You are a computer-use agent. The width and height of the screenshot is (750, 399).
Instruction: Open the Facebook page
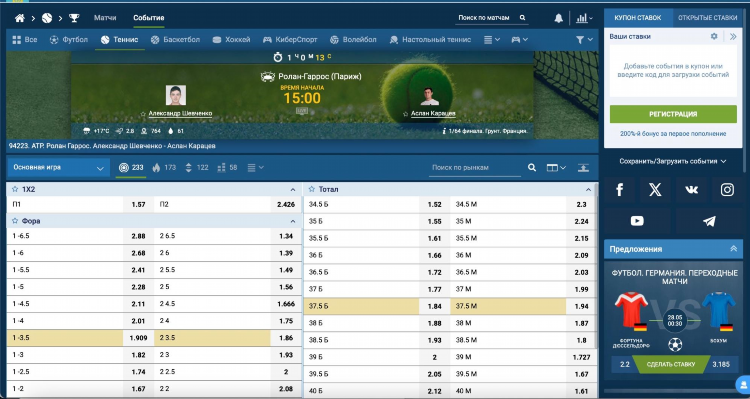[619, 190]
